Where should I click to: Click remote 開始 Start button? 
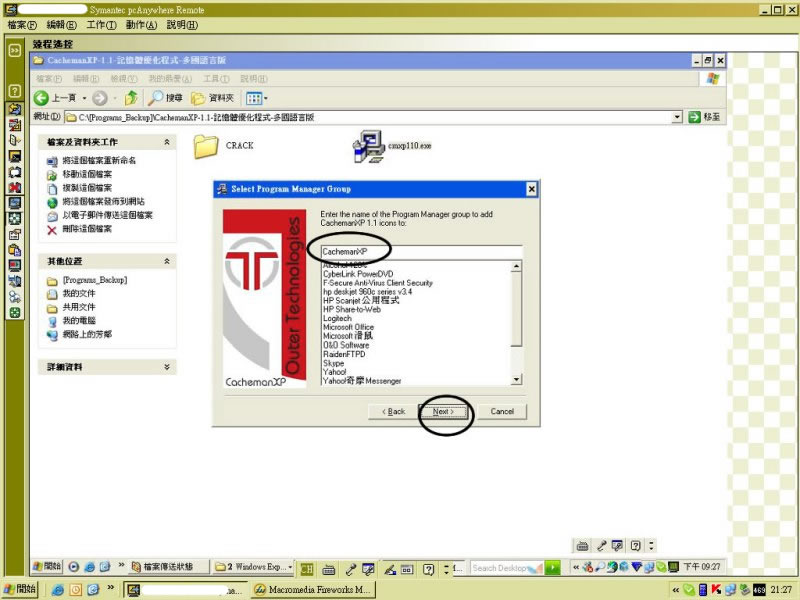tap(47, 566)
